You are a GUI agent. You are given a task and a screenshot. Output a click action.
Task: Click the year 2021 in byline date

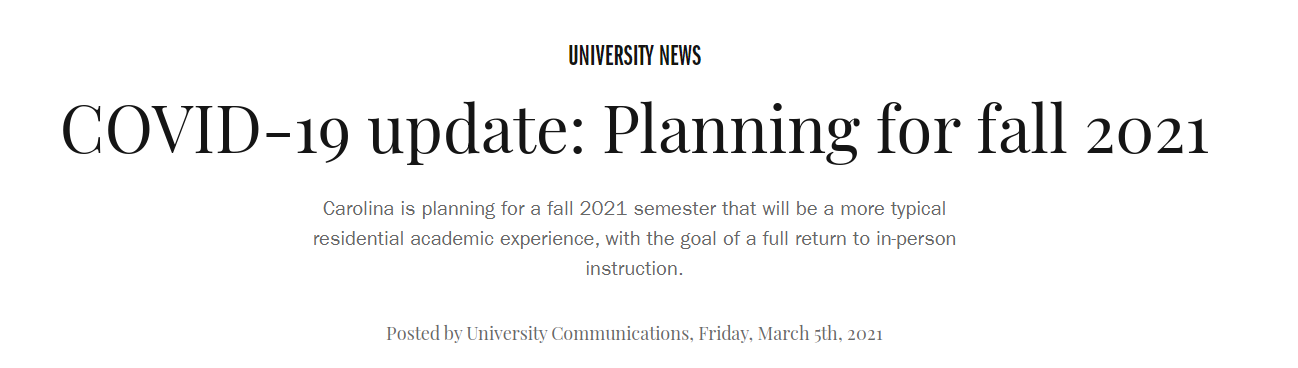[865, 333]
